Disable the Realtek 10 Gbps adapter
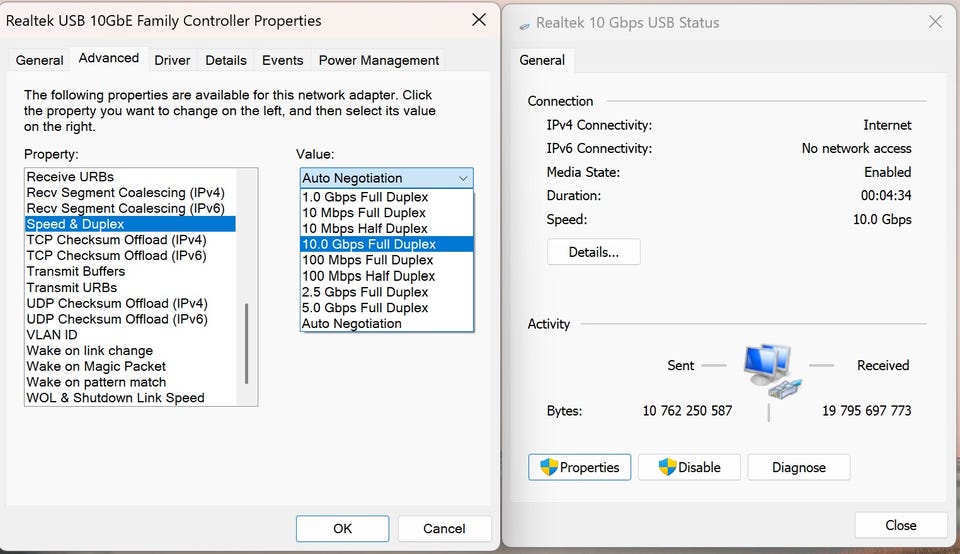 point(689,467)
